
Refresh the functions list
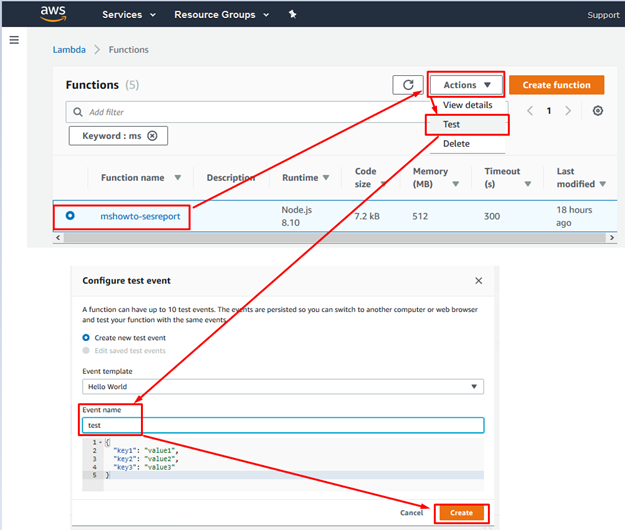[x=408, y=85]
